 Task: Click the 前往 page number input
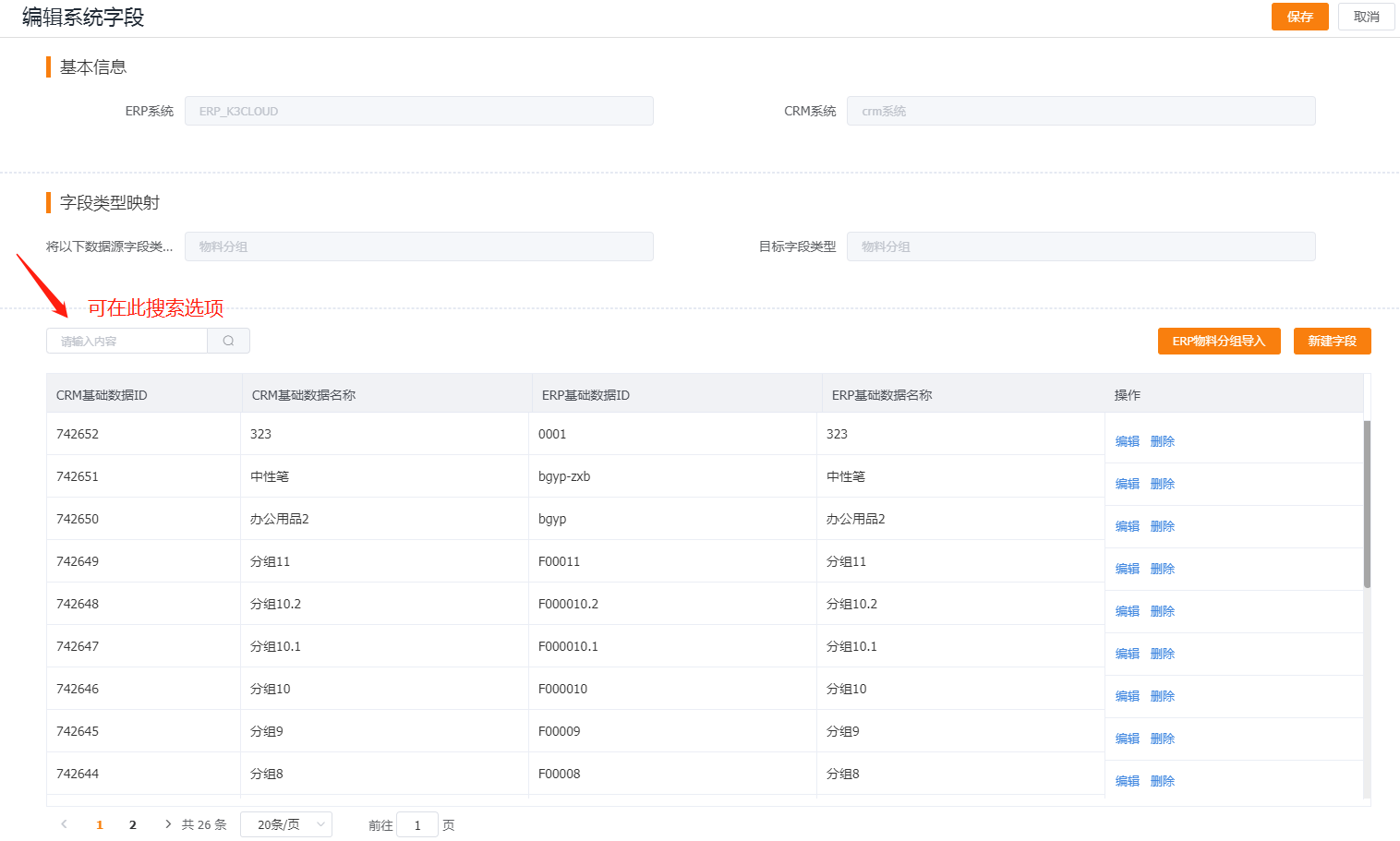click(417, 824)
